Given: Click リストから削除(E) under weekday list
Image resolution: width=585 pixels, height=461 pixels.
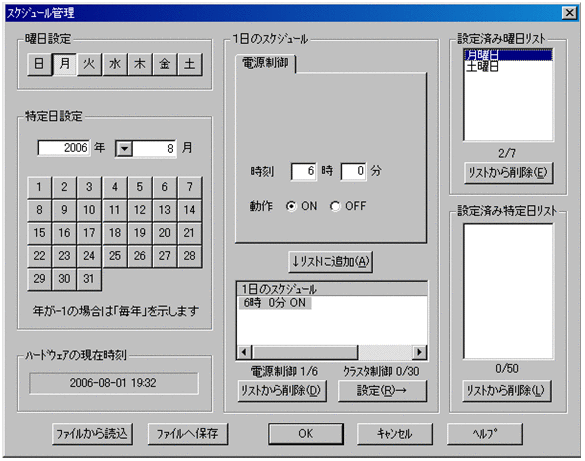Looking at the screenshot, I should (x=508, y=173).
